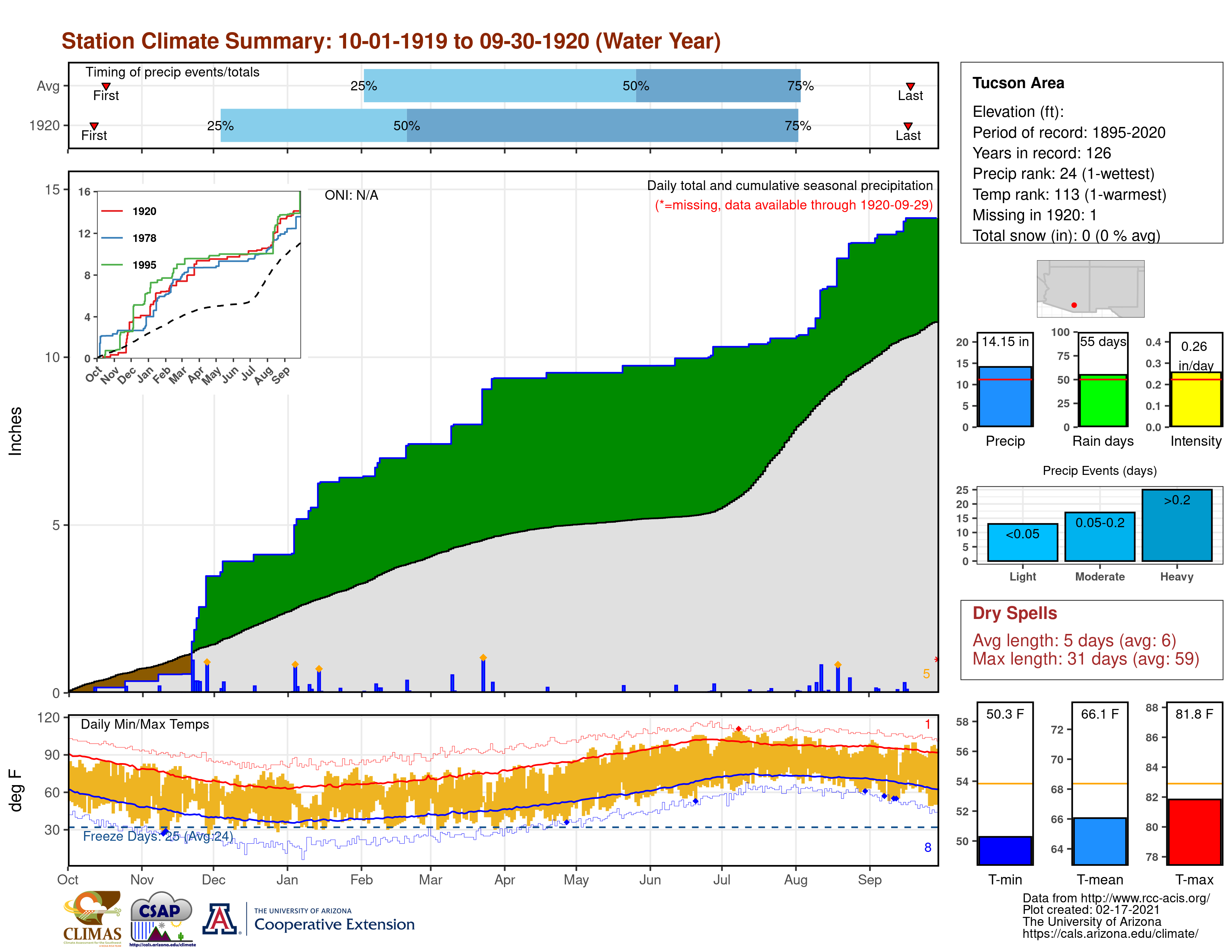Click 'Dry Spells' heading

[1015, 613]
